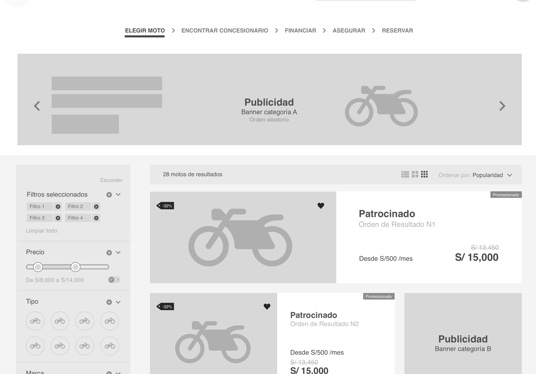Viewport: 536px width, 374px height.
Task: Select the fourth motorcycle type in Tipo's bottom row
Action: coord(110,346)
